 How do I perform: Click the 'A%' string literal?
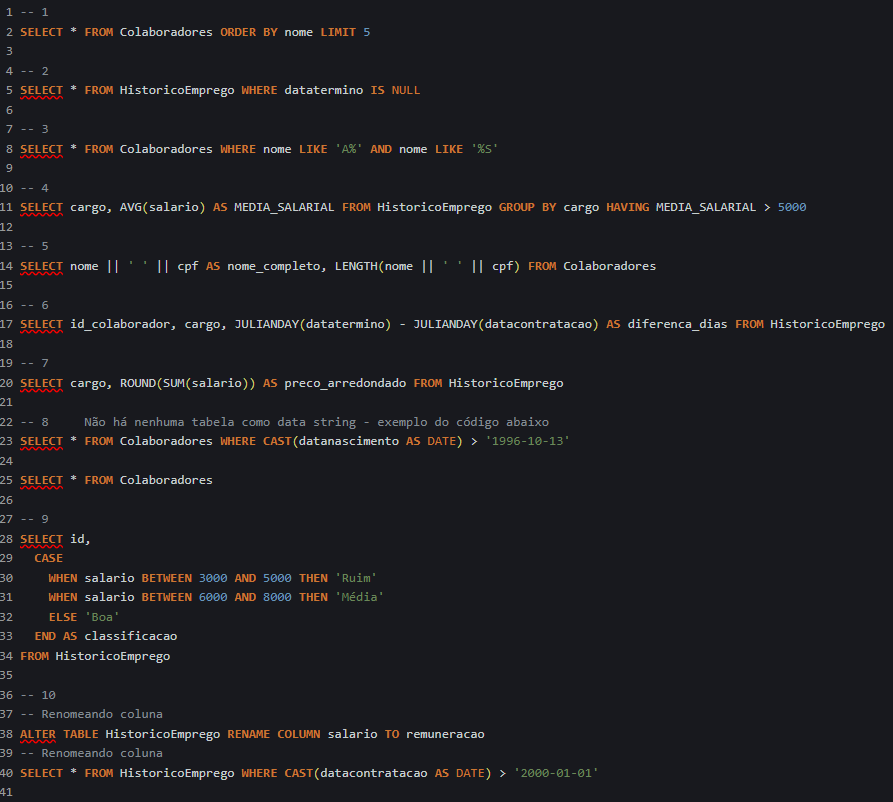pyautogui.click(x=348, y=149)
